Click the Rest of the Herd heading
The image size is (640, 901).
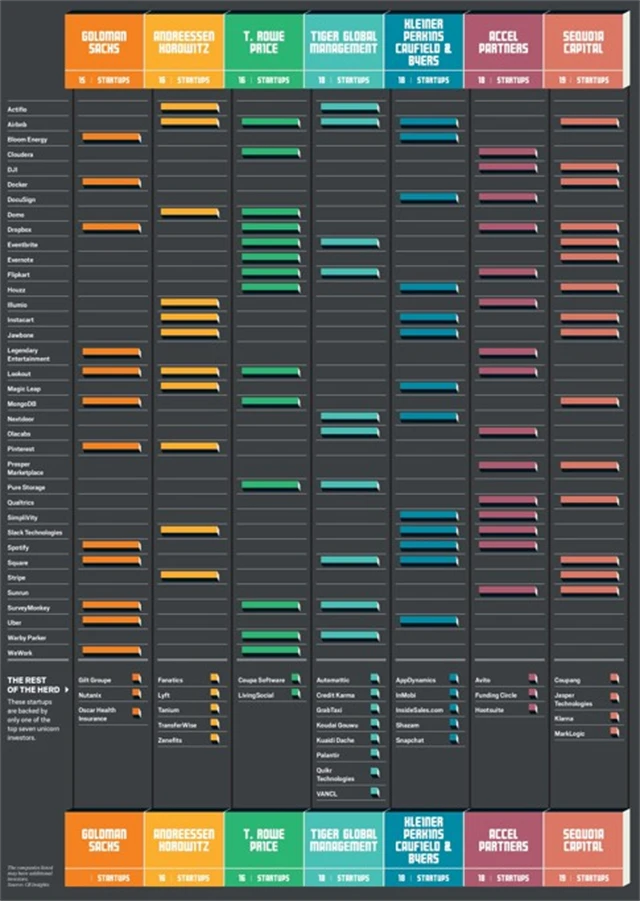coord(30,684)
